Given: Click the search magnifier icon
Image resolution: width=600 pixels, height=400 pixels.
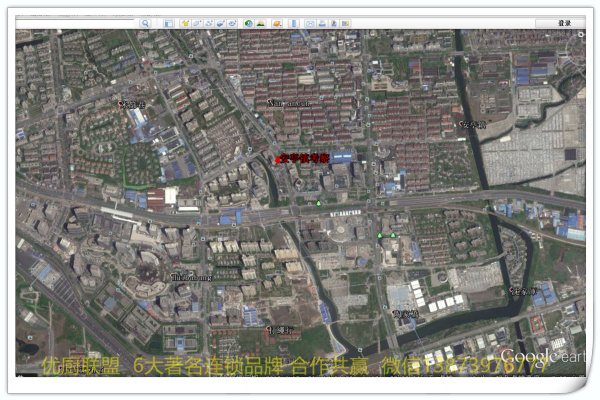Looking at the screenshot, I should tap(145, 23).
